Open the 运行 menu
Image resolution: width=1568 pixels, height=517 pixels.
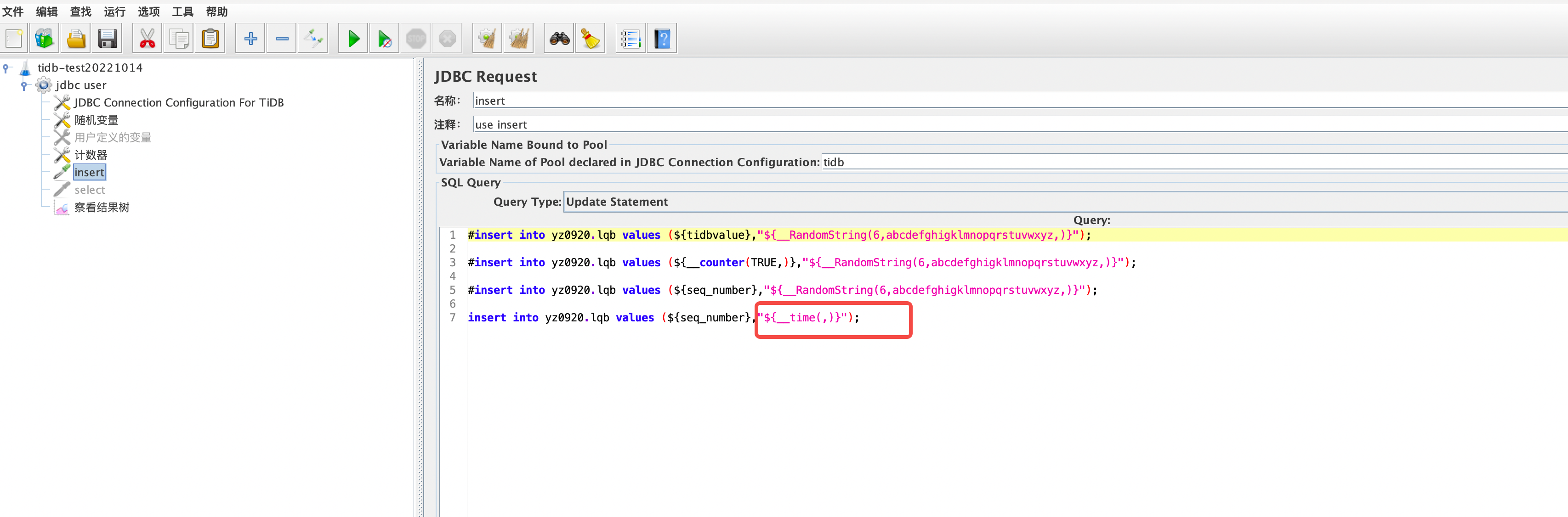[114, 11]
